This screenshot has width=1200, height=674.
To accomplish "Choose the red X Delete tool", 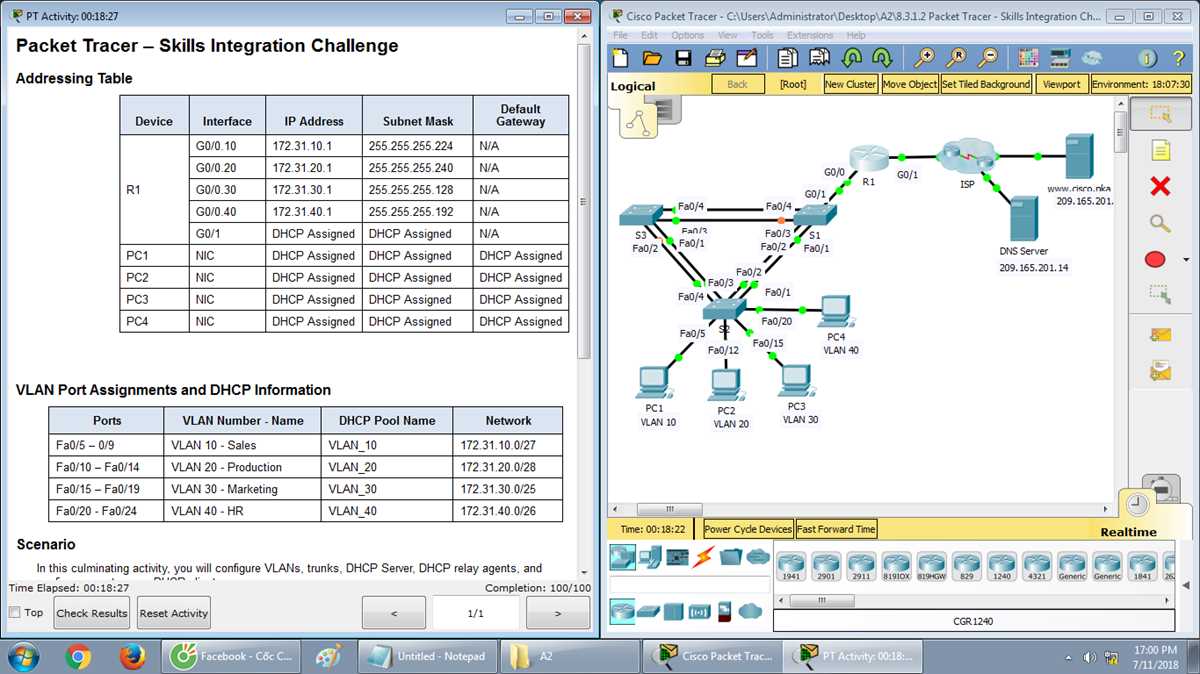I will [1159, 186].
